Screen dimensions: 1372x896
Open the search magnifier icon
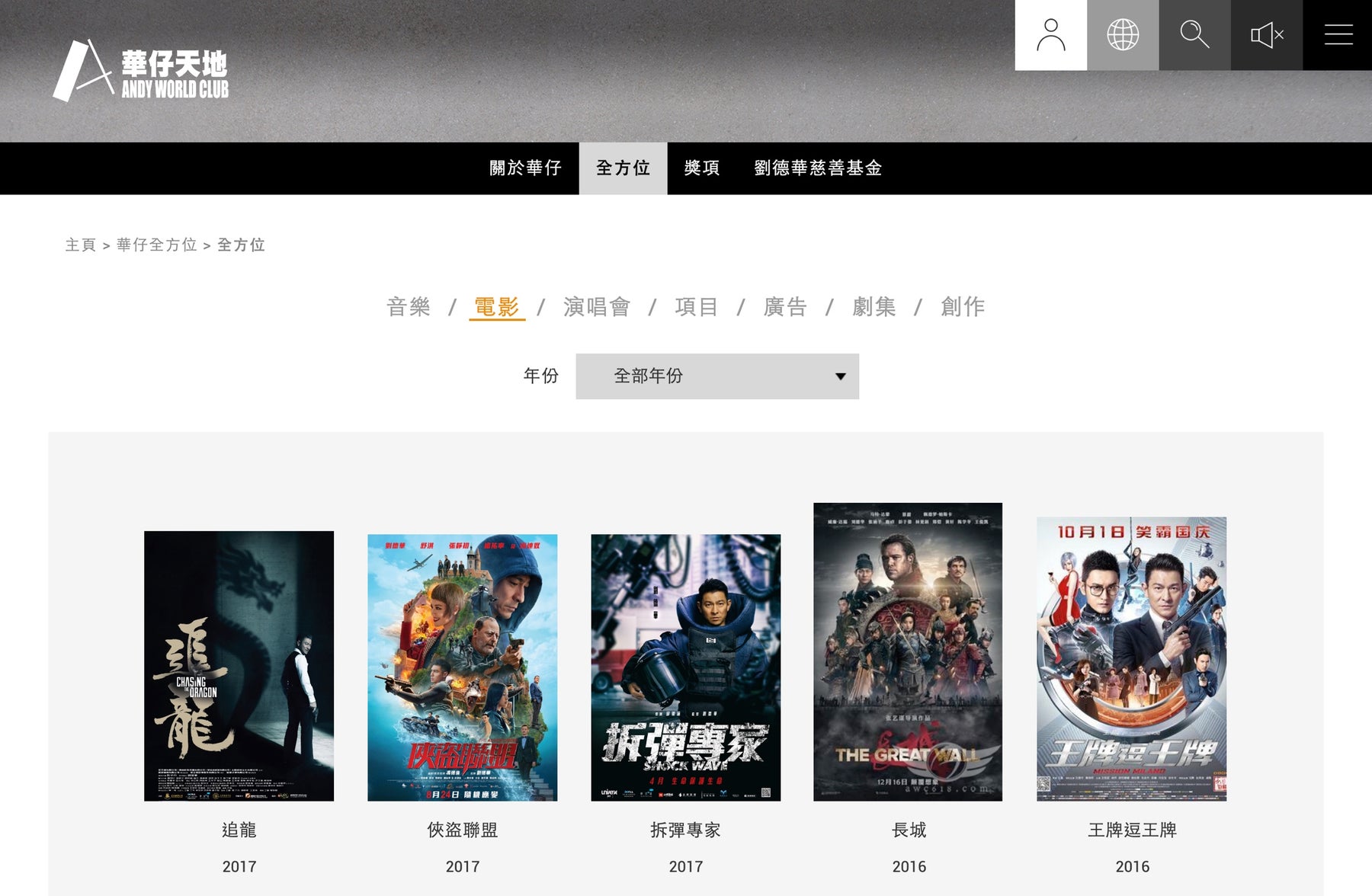pyautogui.click(x=1194, y=35)
